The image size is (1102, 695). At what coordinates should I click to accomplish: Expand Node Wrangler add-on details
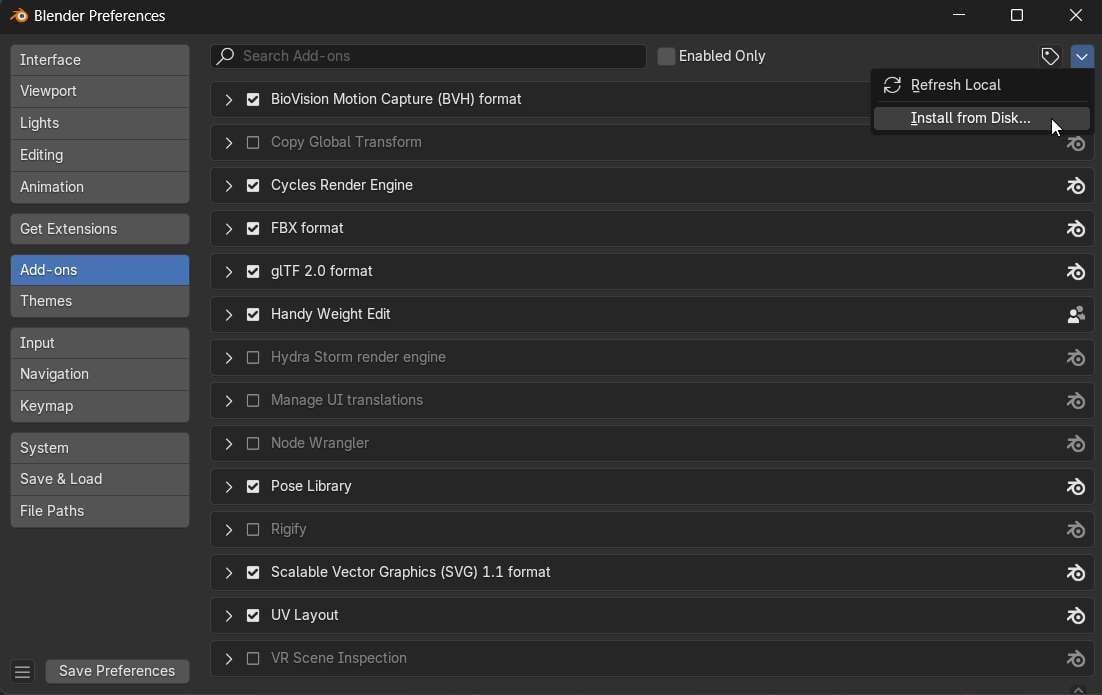point(228,443)
